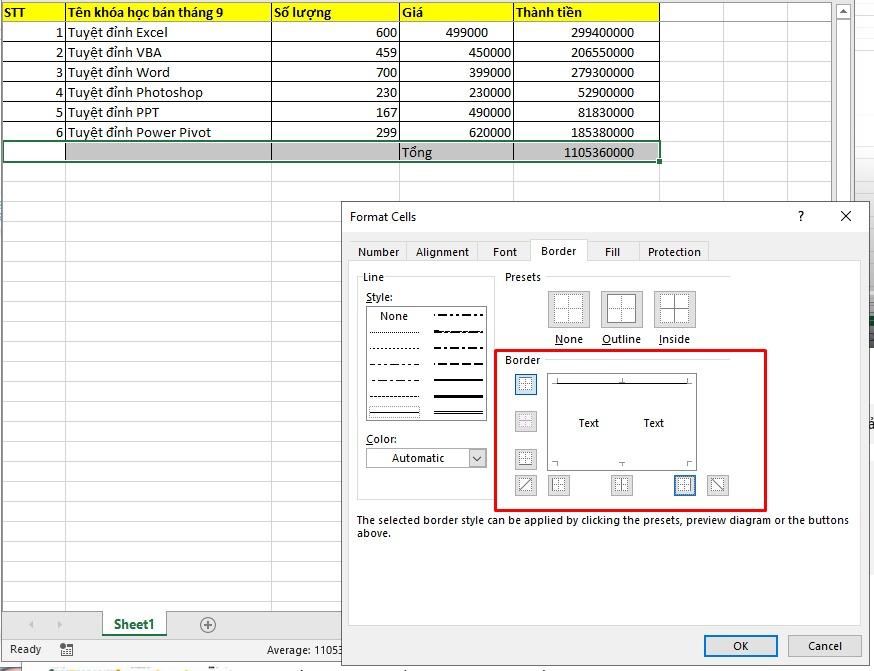Click the right border button
874x671 pixels.
tap(685, 485)
